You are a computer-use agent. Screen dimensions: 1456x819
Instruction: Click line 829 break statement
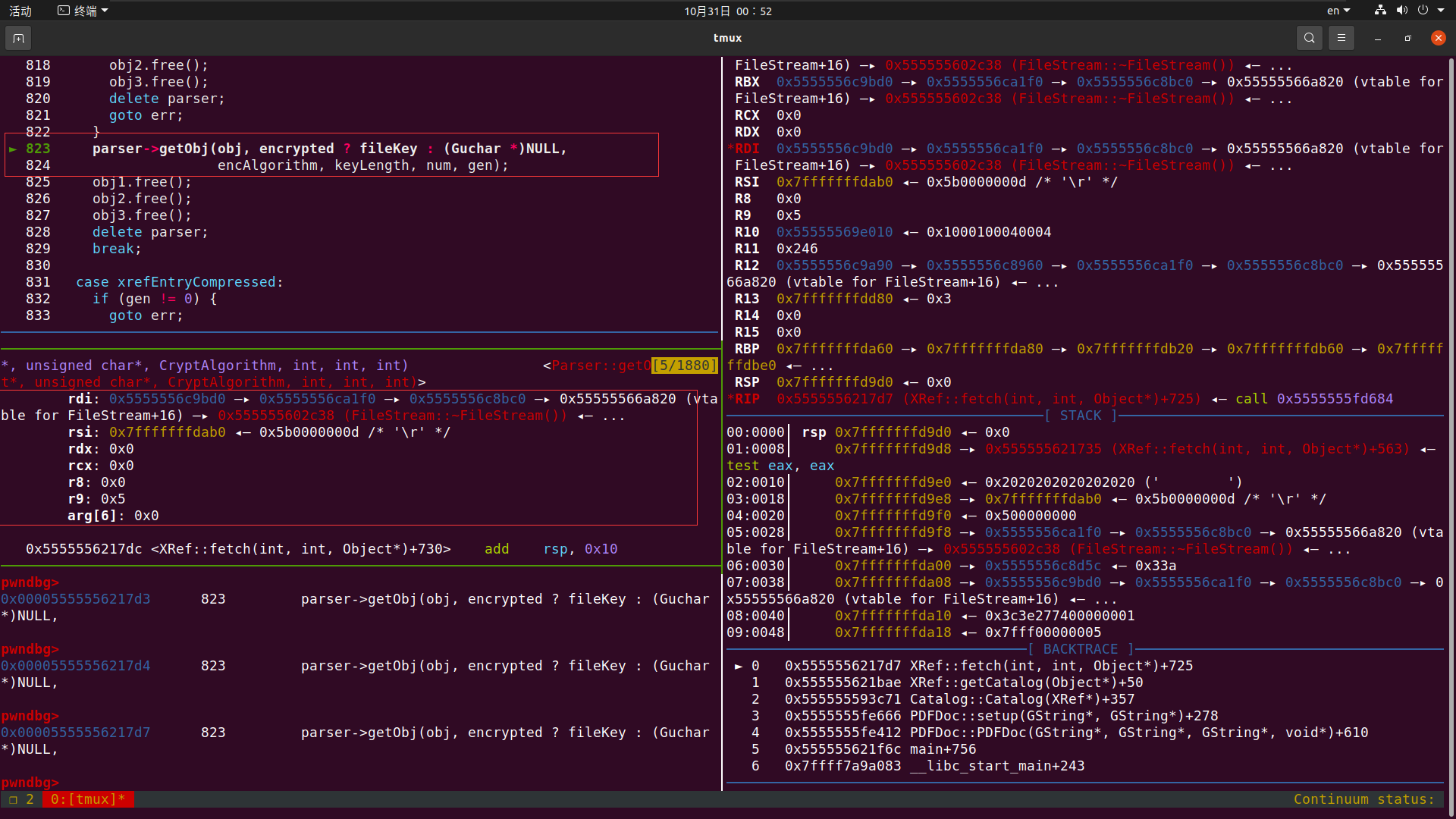click(117, 249)
